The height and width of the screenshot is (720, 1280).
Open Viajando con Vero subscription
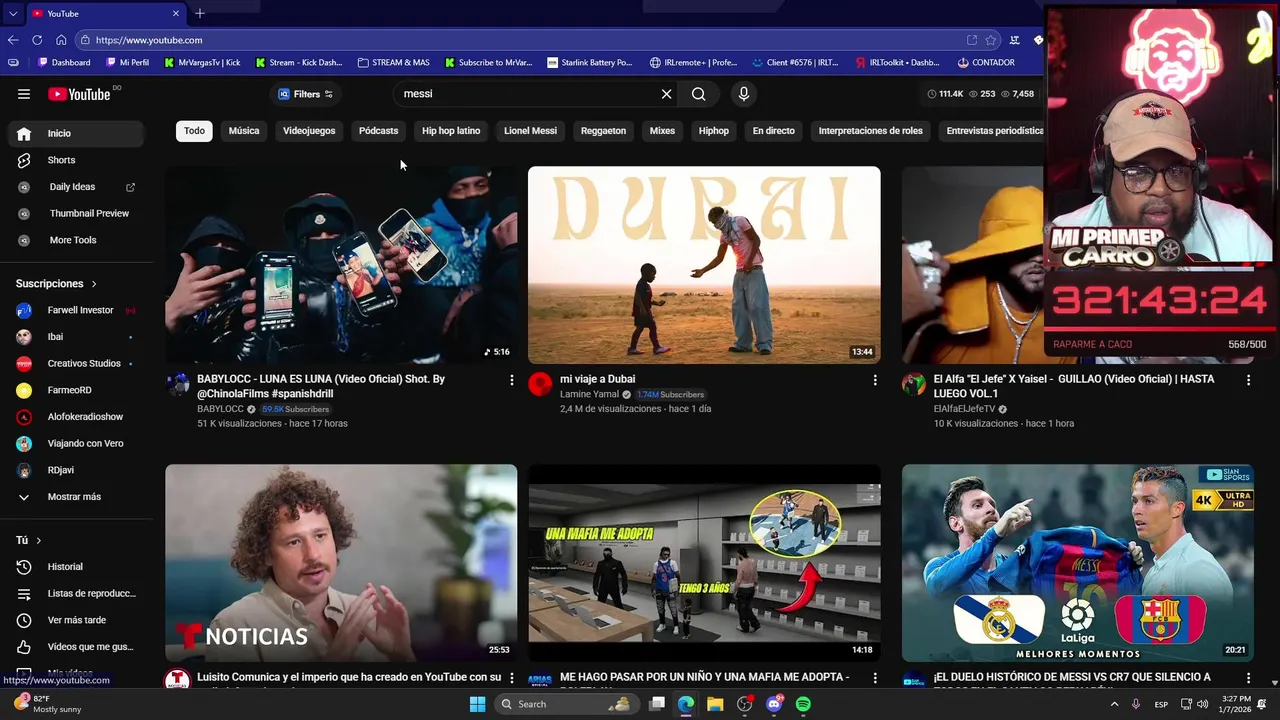click(76, 443)
